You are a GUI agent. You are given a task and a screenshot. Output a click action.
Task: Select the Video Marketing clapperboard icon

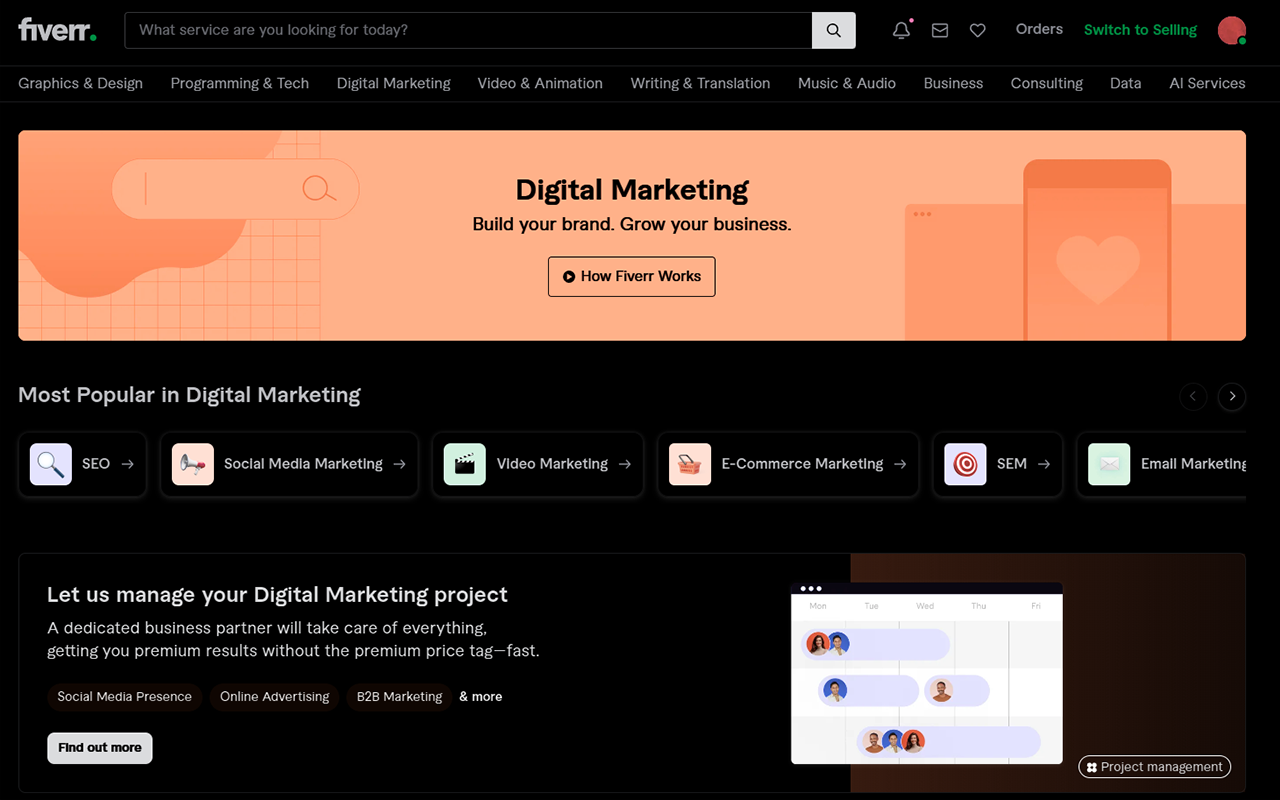(464, 464)
